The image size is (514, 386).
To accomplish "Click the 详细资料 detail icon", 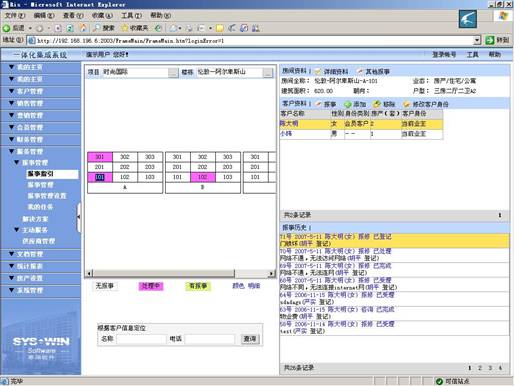I will 318,71.
